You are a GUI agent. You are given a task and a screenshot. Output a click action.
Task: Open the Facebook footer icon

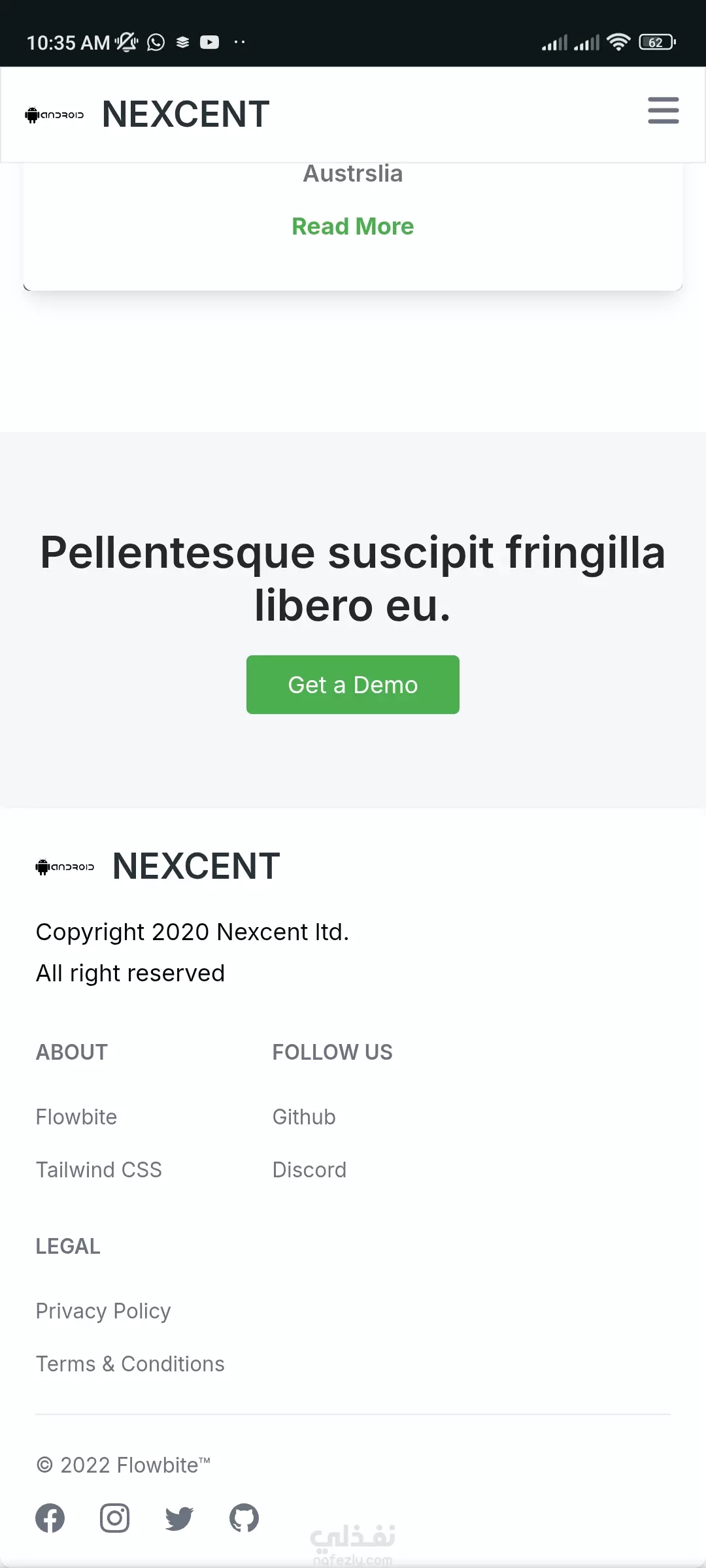coord(50,1518)
